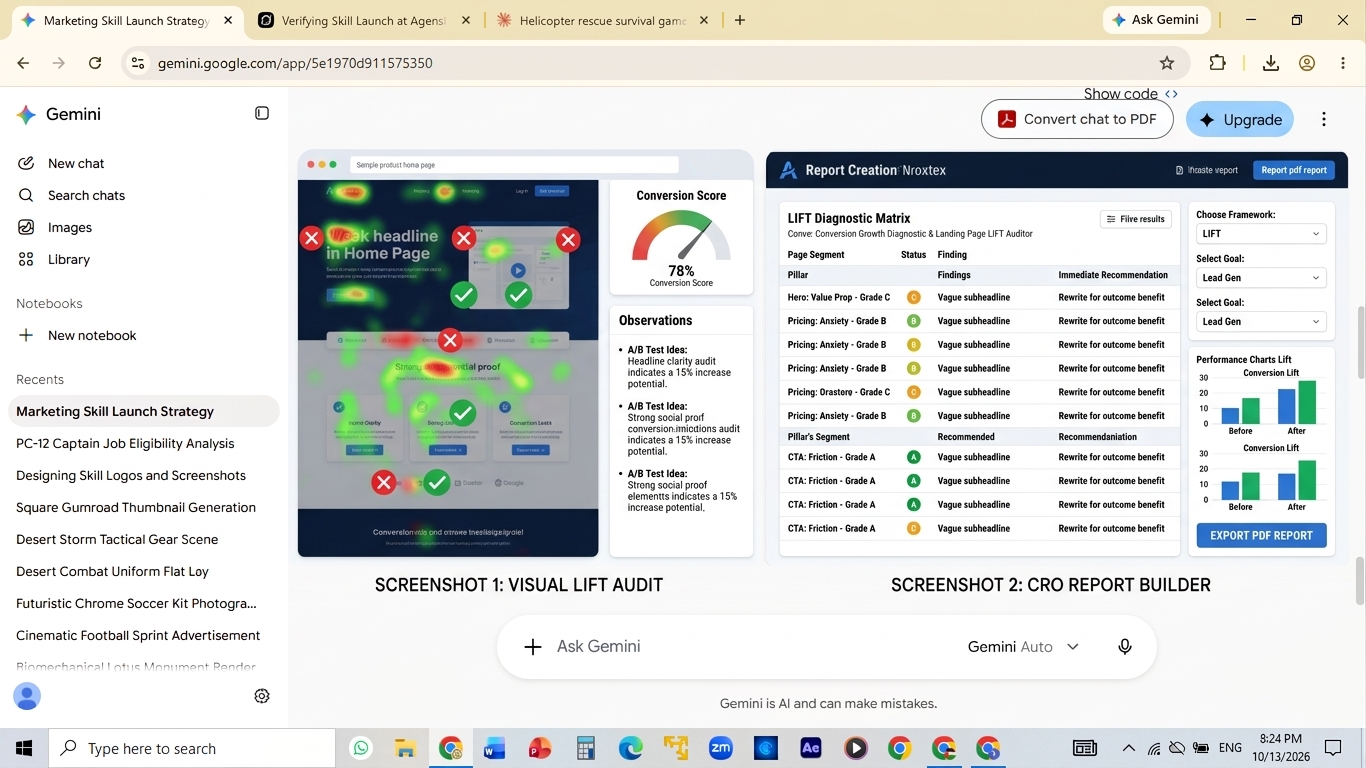
Task: Go back with the browser back arrow
Action: click(x=23, y=63)
